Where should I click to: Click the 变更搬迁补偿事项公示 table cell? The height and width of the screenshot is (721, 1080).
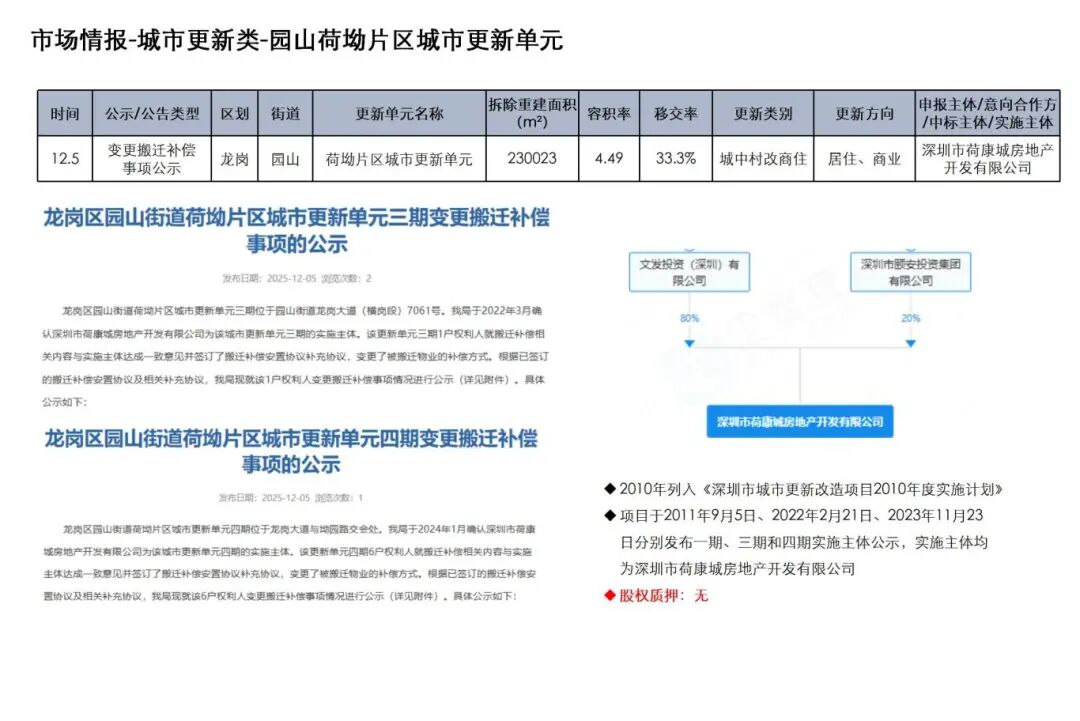click(152, 159)
